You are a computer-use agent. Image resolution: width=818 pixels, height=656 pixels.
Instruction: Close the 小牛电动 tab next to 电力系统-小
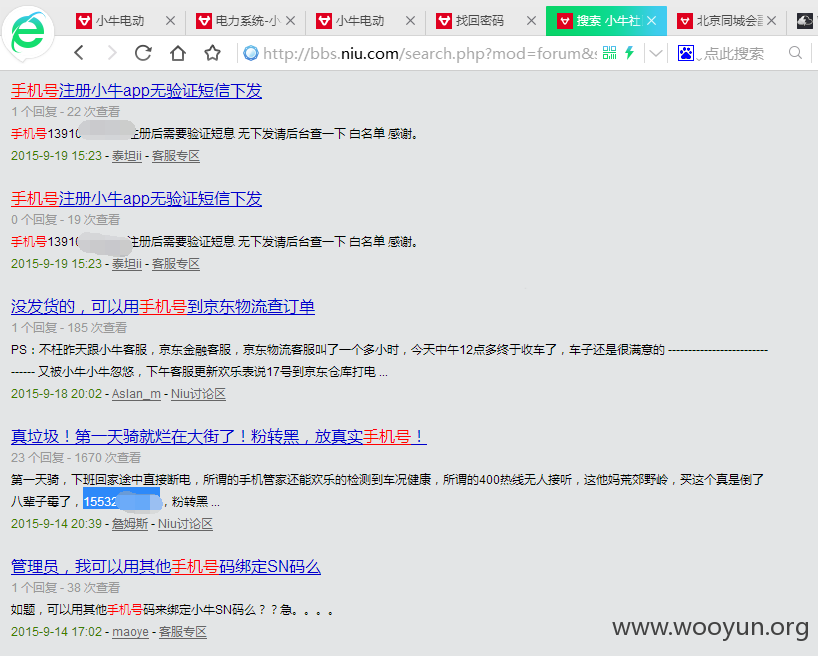[x=411, y=21]
